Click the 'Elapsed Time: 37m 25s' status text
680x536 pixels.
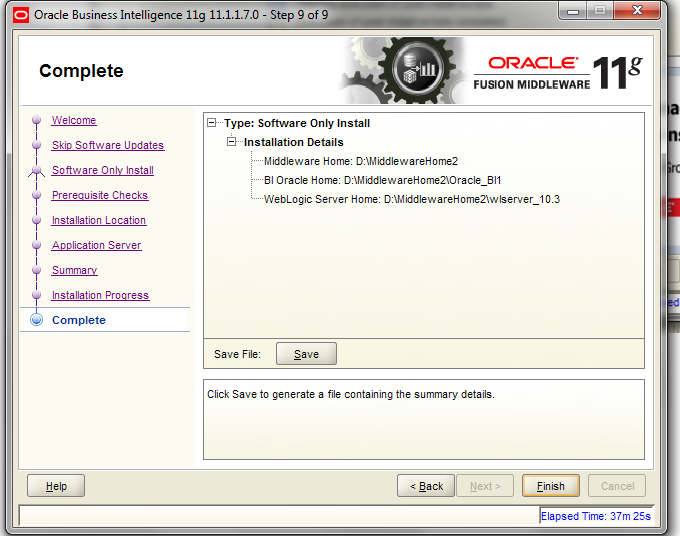596,516
